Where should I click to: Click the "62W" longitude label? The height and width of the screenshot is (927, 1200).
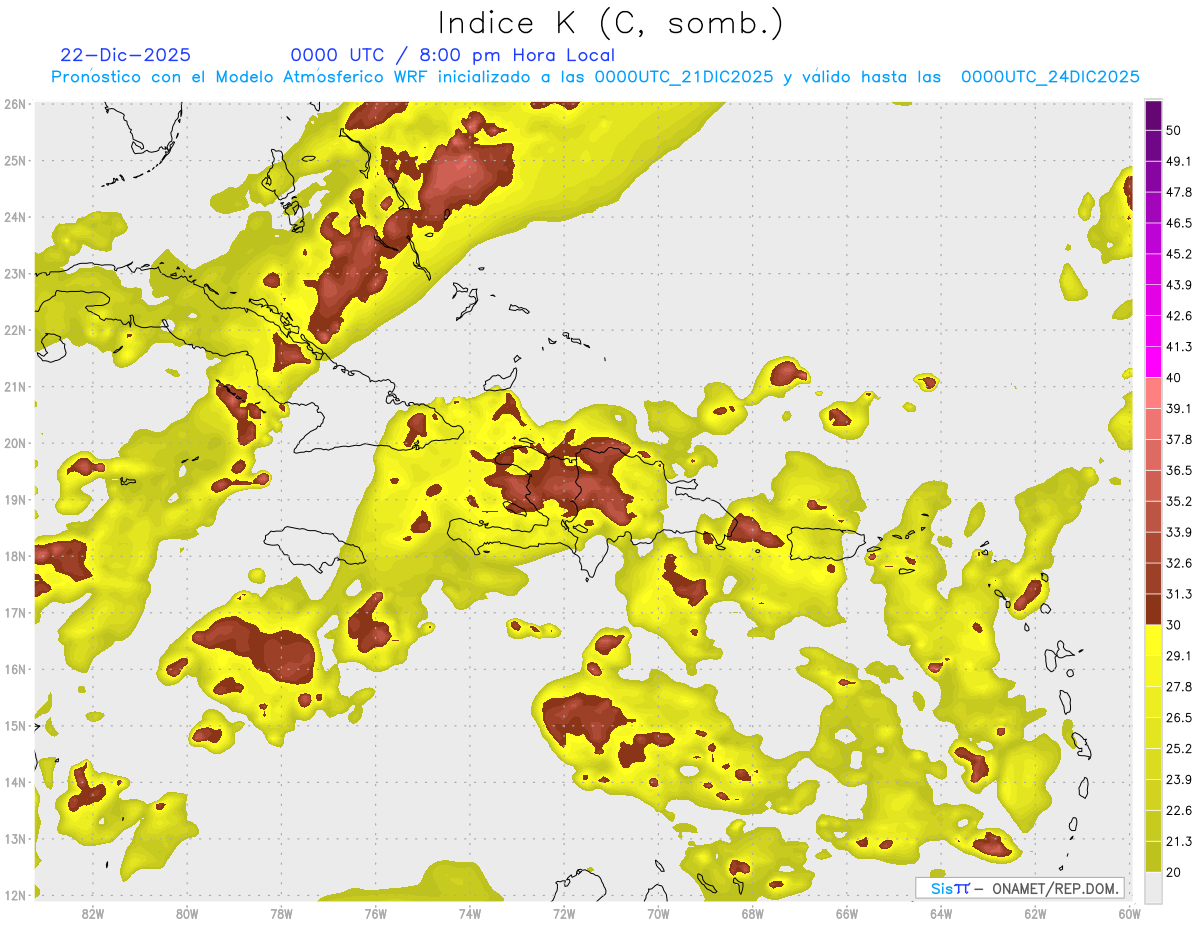click(1035, 913)
